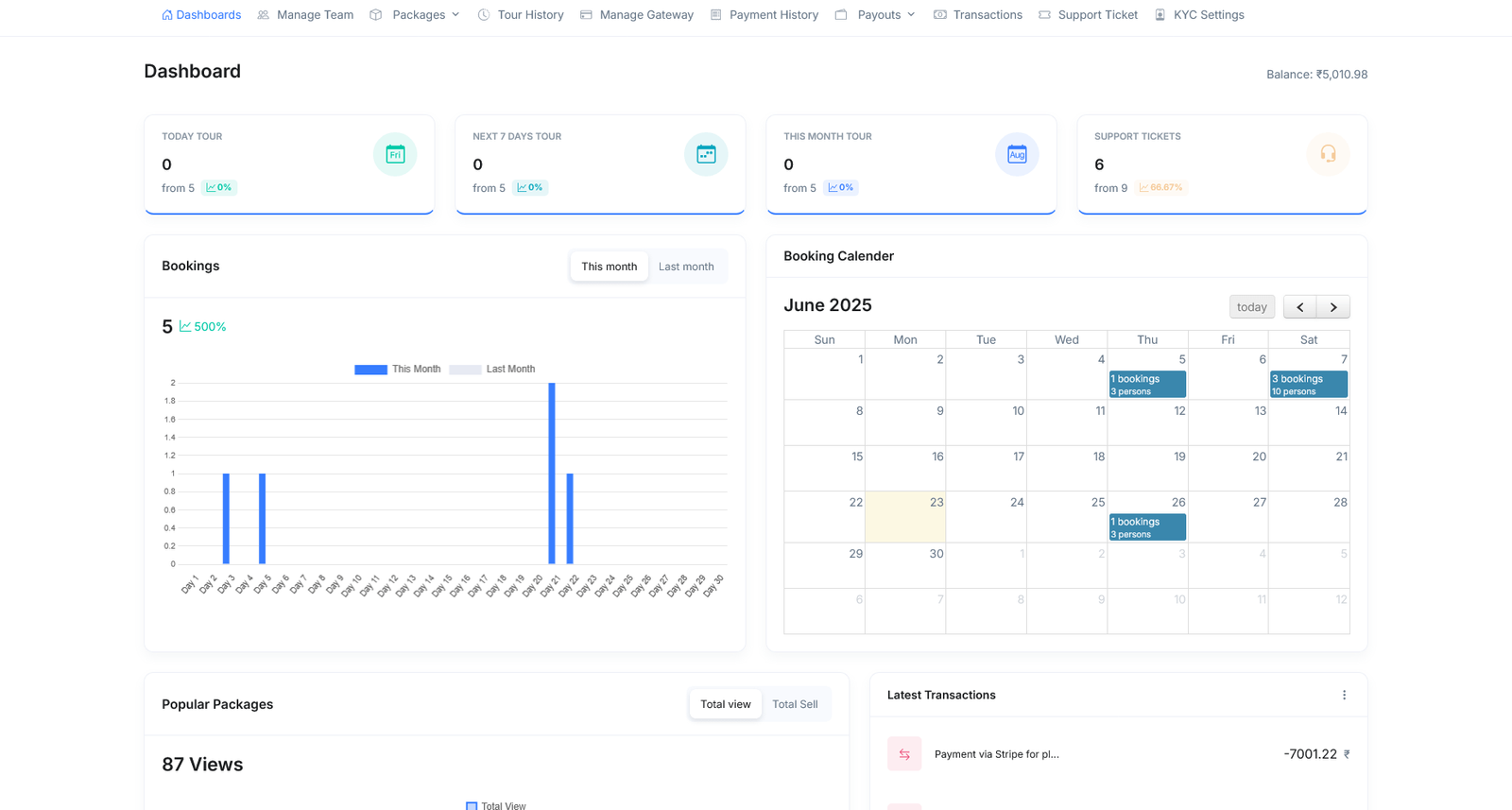Select June 23 cell in the calendar

point(904,518)
